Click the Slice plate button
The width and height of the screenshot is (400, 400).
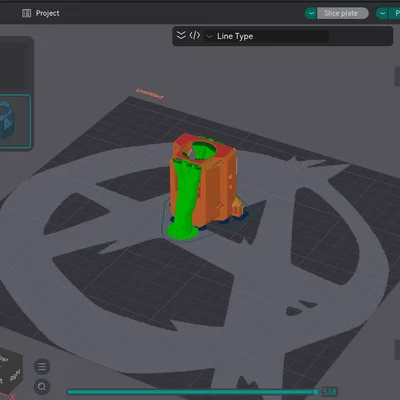click(x=343, y=13)
